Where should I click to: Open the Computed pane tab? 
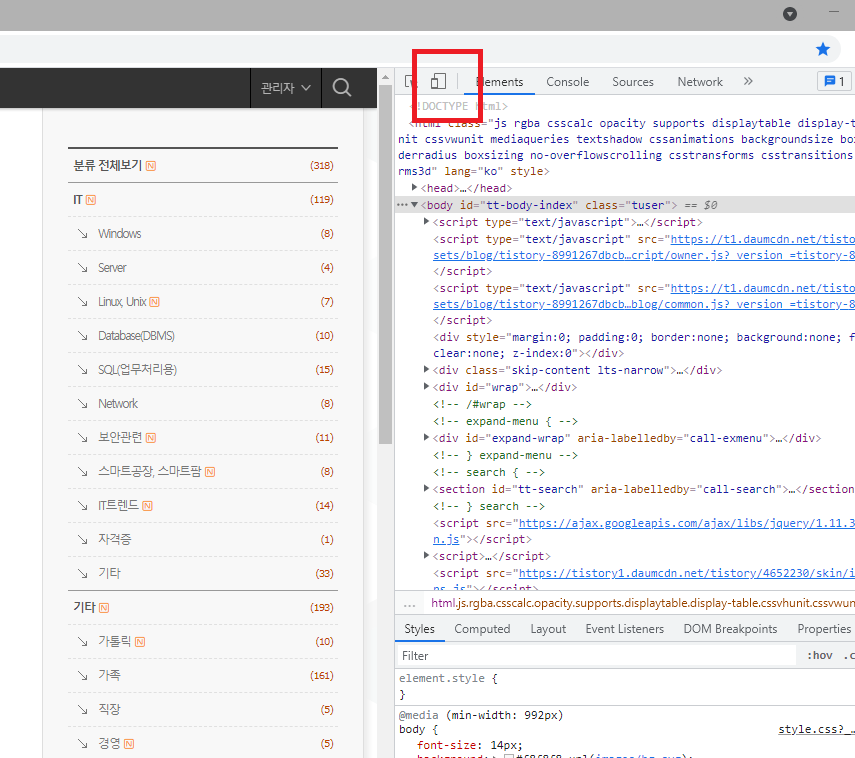coord(482,629)
